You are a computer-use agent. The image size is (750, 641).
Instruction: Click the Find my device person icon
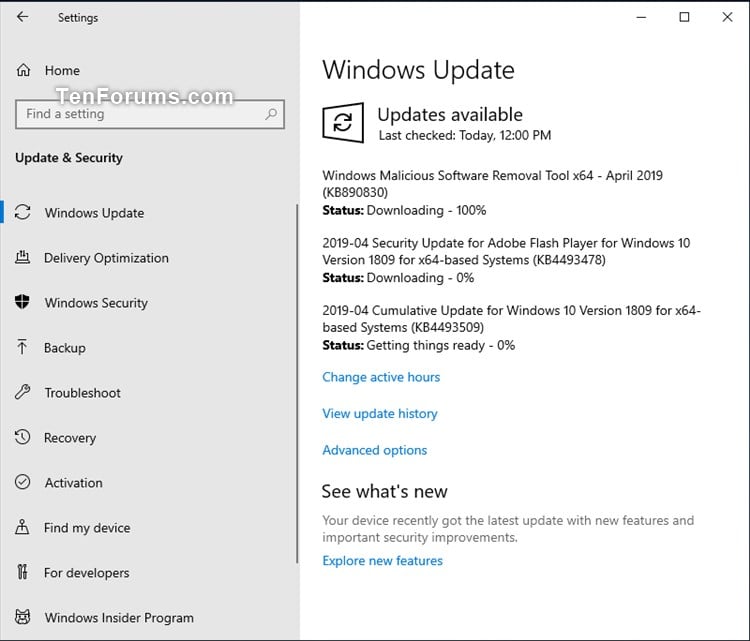pos(22,527)
